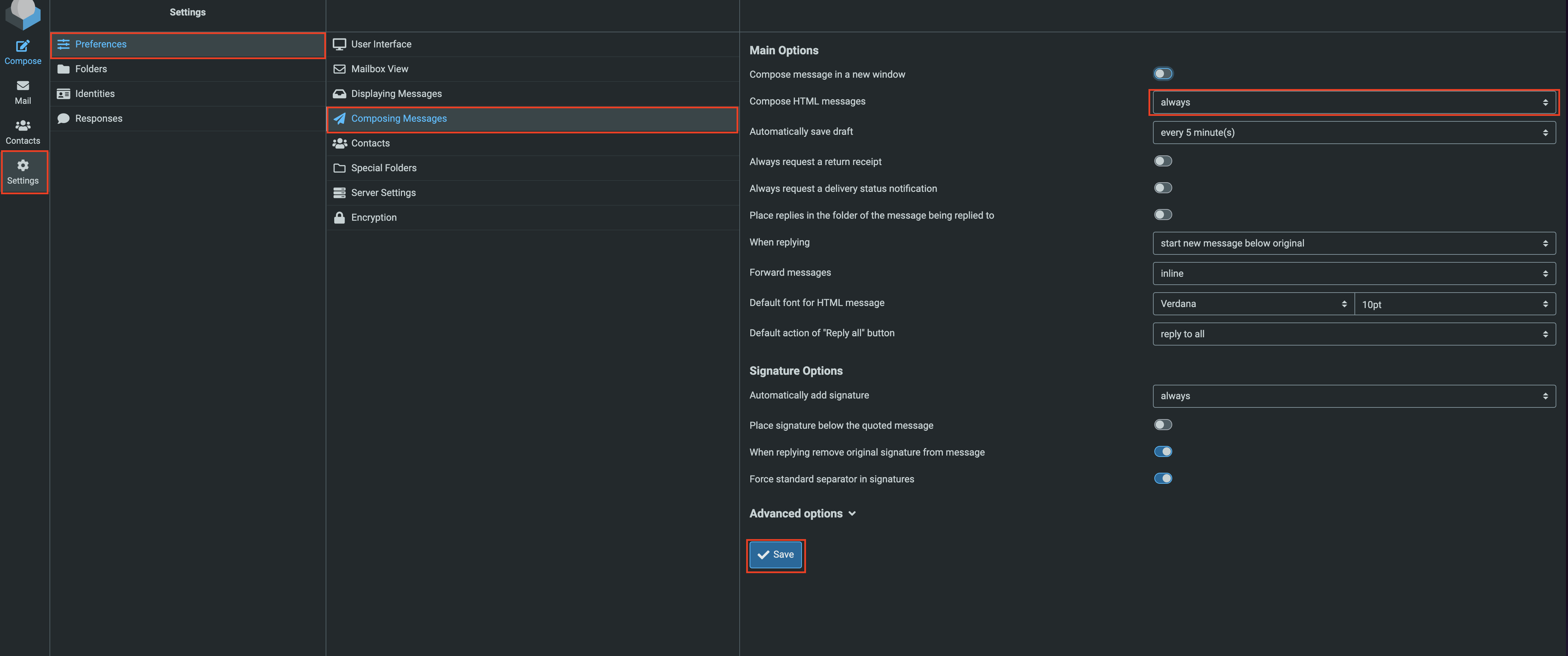Screen dimensions: 1568x656
Task: Open the Encryption section
Action: pyautogui.click(x=533, y=217)
